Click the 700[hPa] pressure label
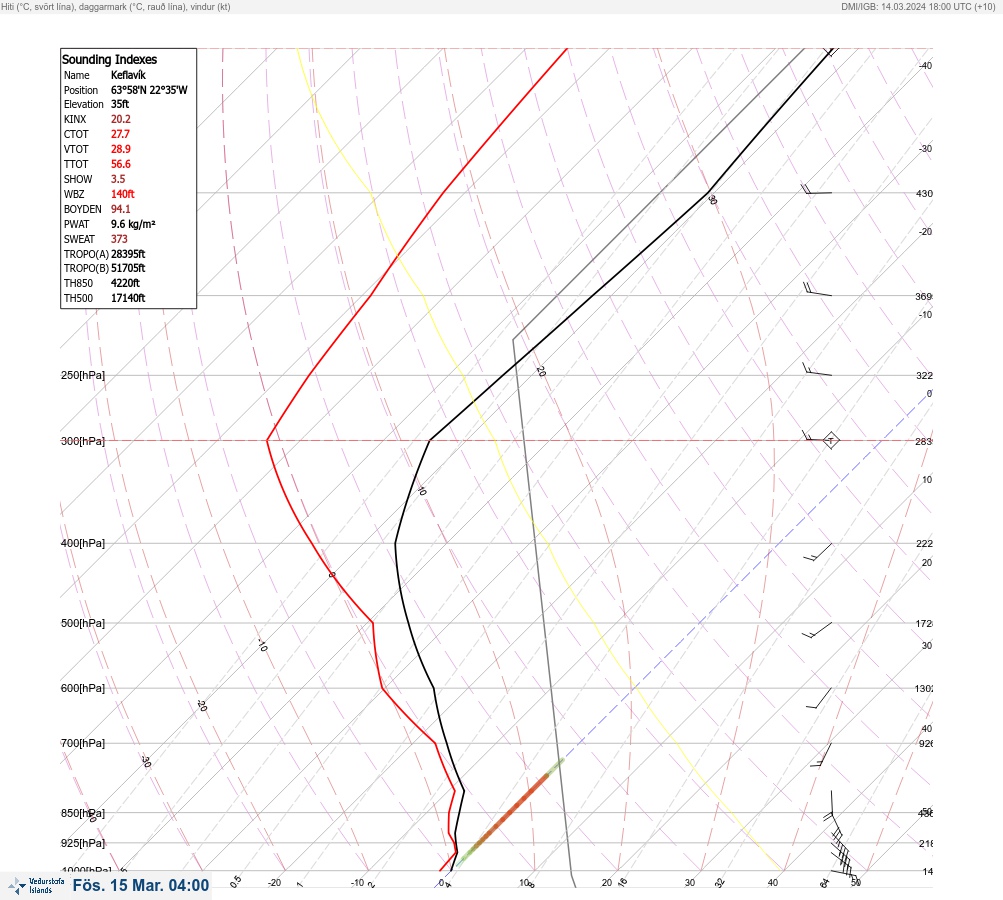Image resolution: width=1003 pixels, height=900 pixels. (83, 743)
